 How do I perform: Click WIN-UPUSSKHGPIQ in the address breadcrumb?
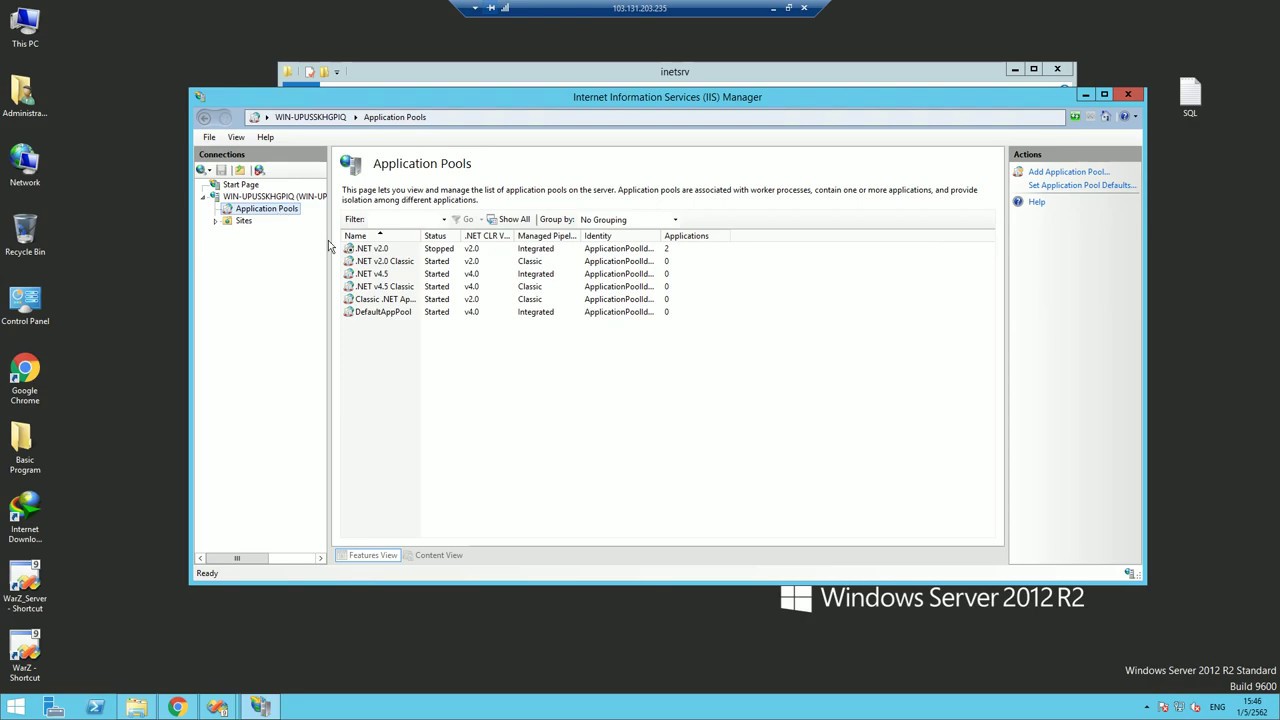310,117
